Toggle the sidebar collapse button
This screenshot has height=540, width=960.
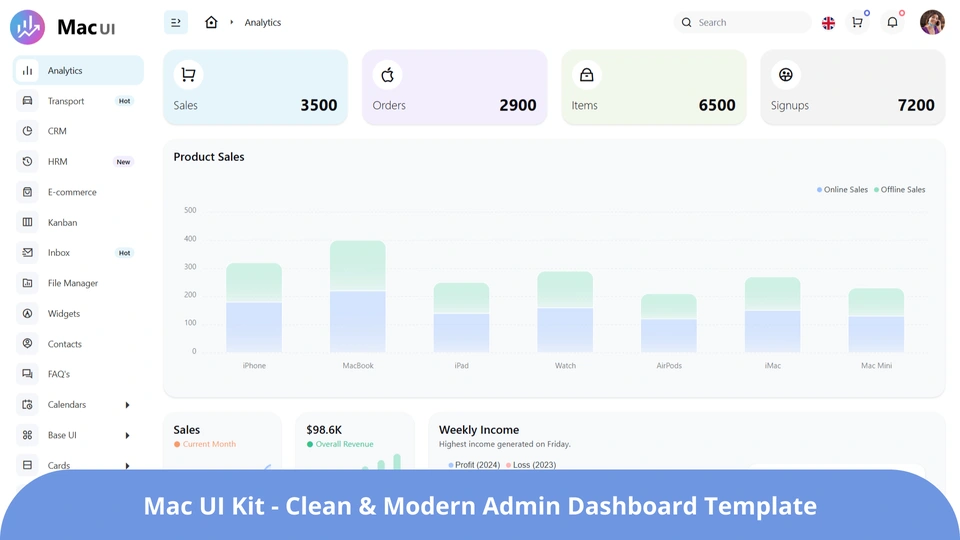coord(176,23)
